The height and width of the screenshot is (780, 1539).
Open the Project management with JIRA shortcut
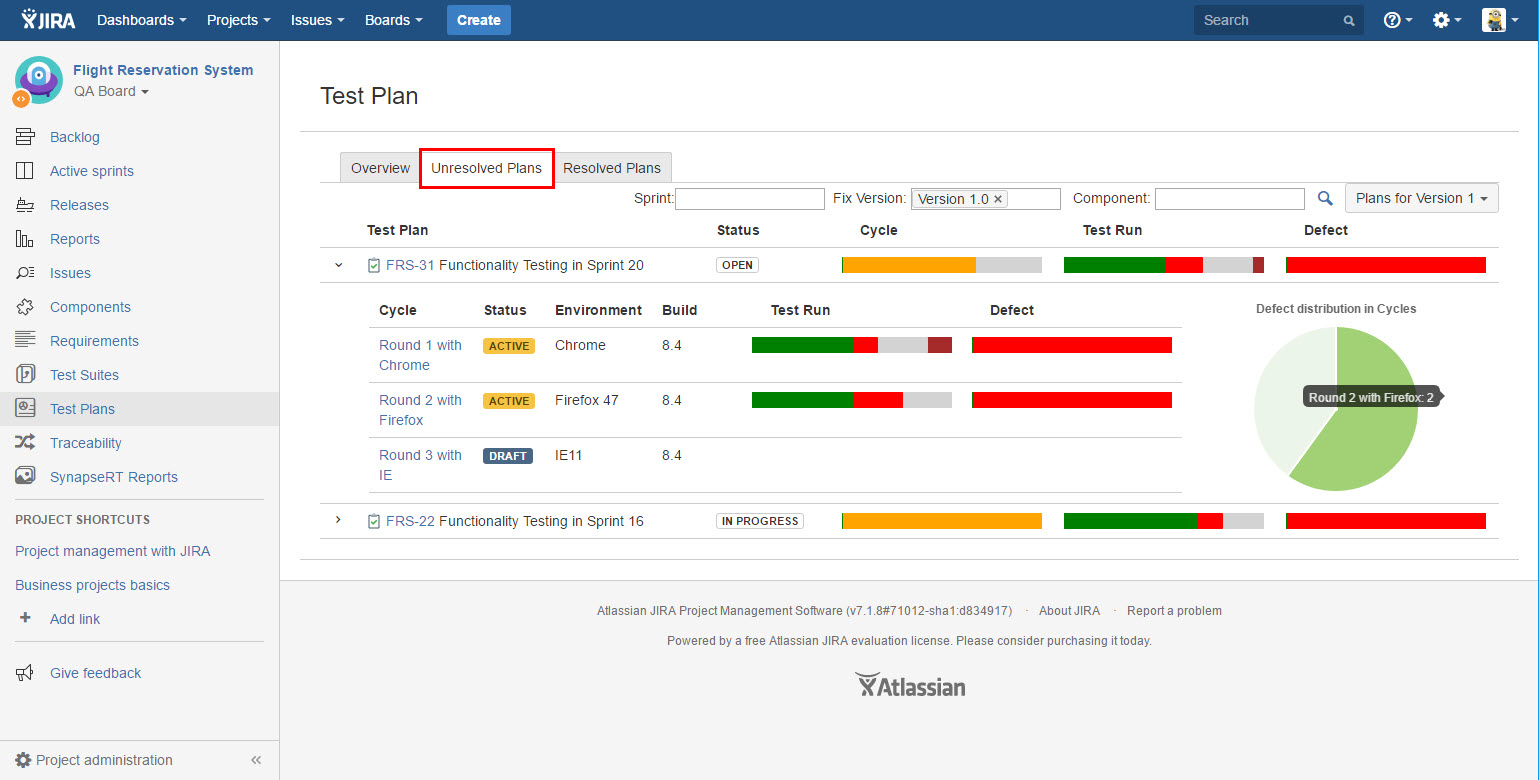(x=113, y=551)
